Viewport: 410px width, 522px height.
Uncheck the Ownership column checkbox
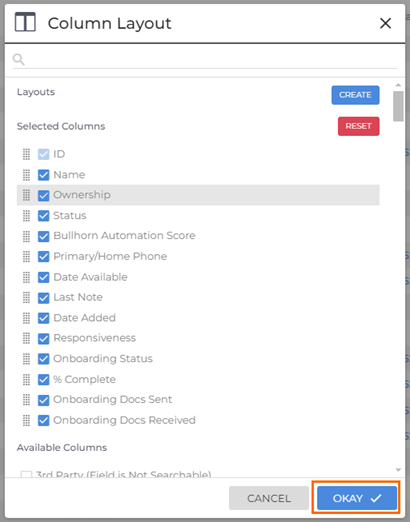point(43,195)
